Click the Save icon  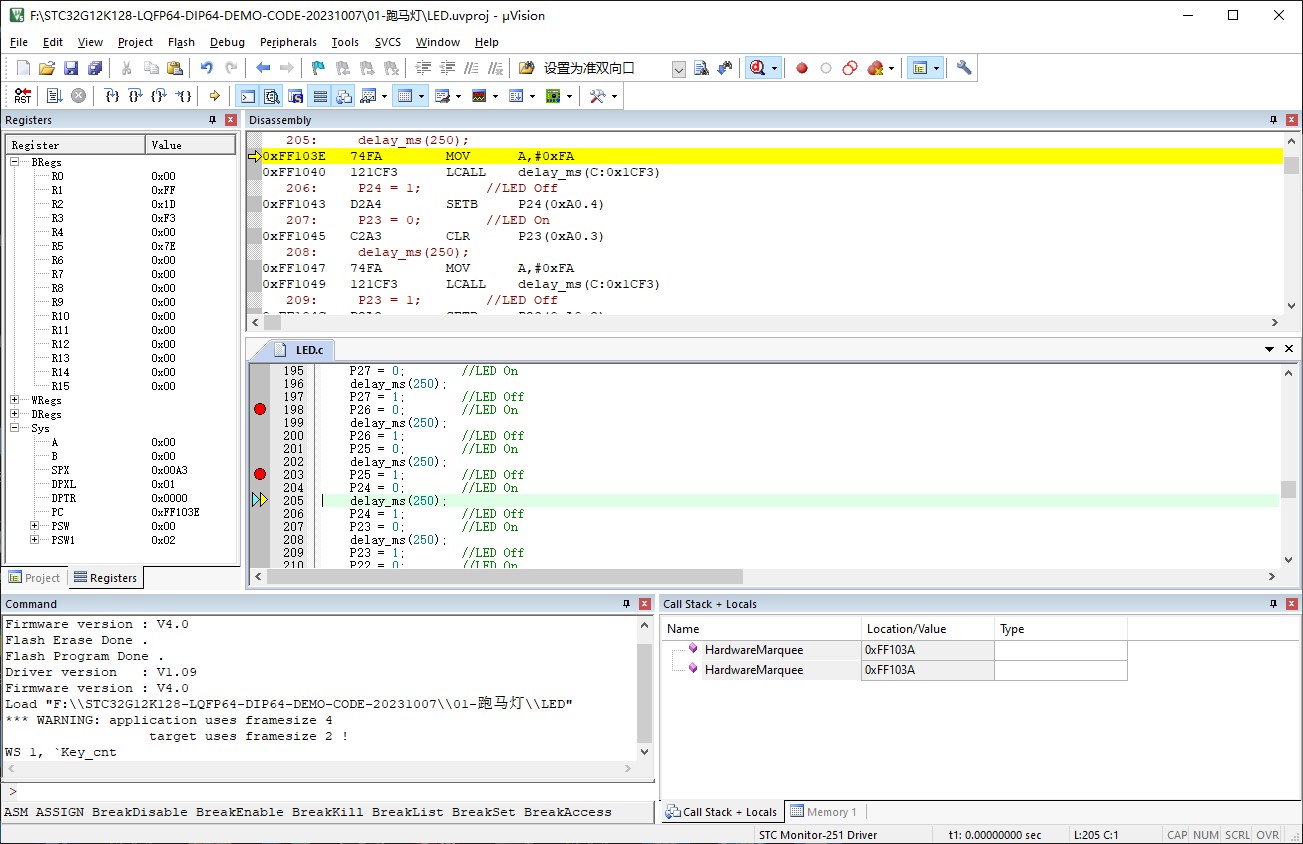[x=71, y=68]
